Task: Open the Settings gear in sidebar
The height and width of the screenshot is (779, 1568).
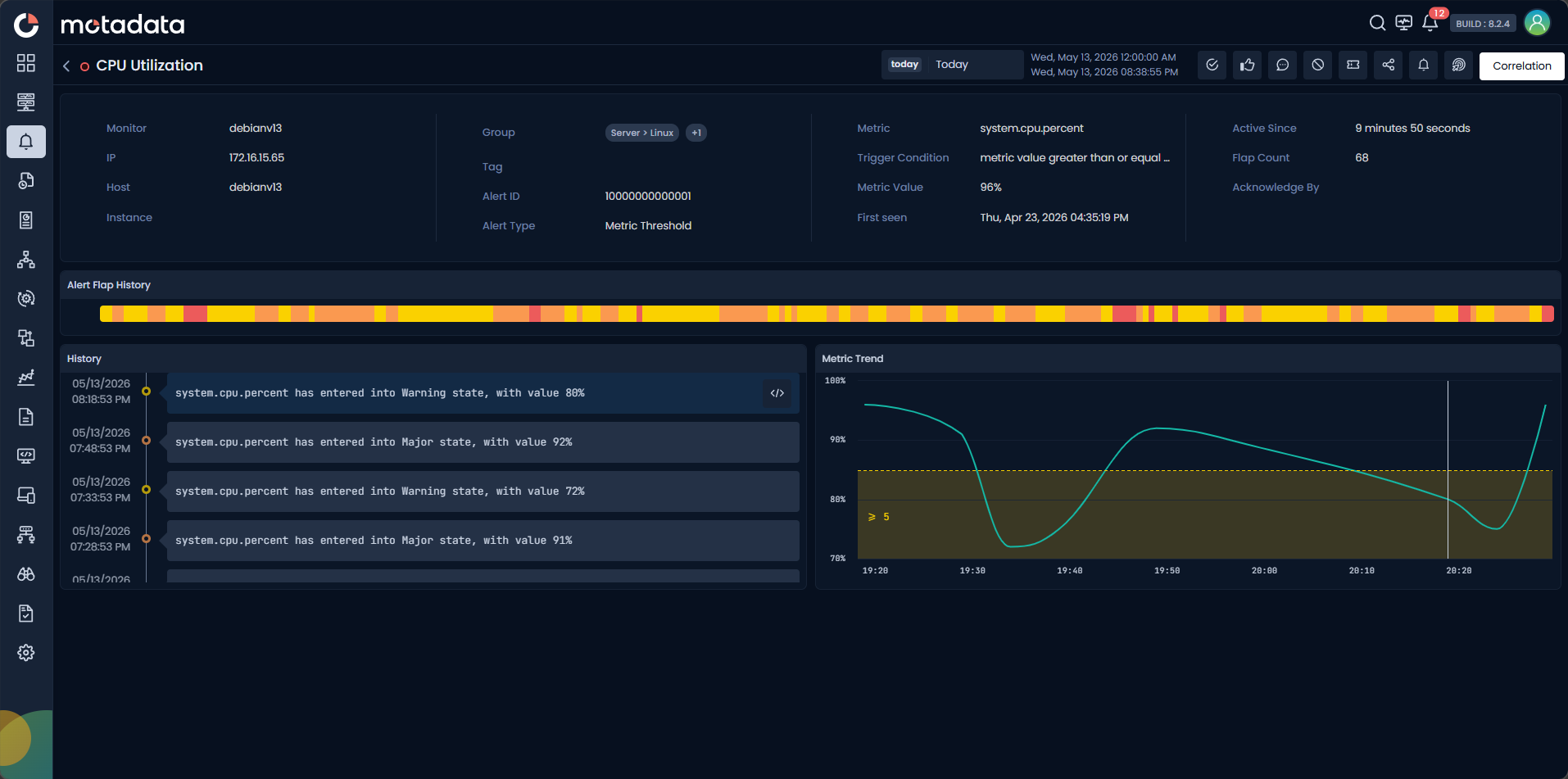Action: (26, 653)
